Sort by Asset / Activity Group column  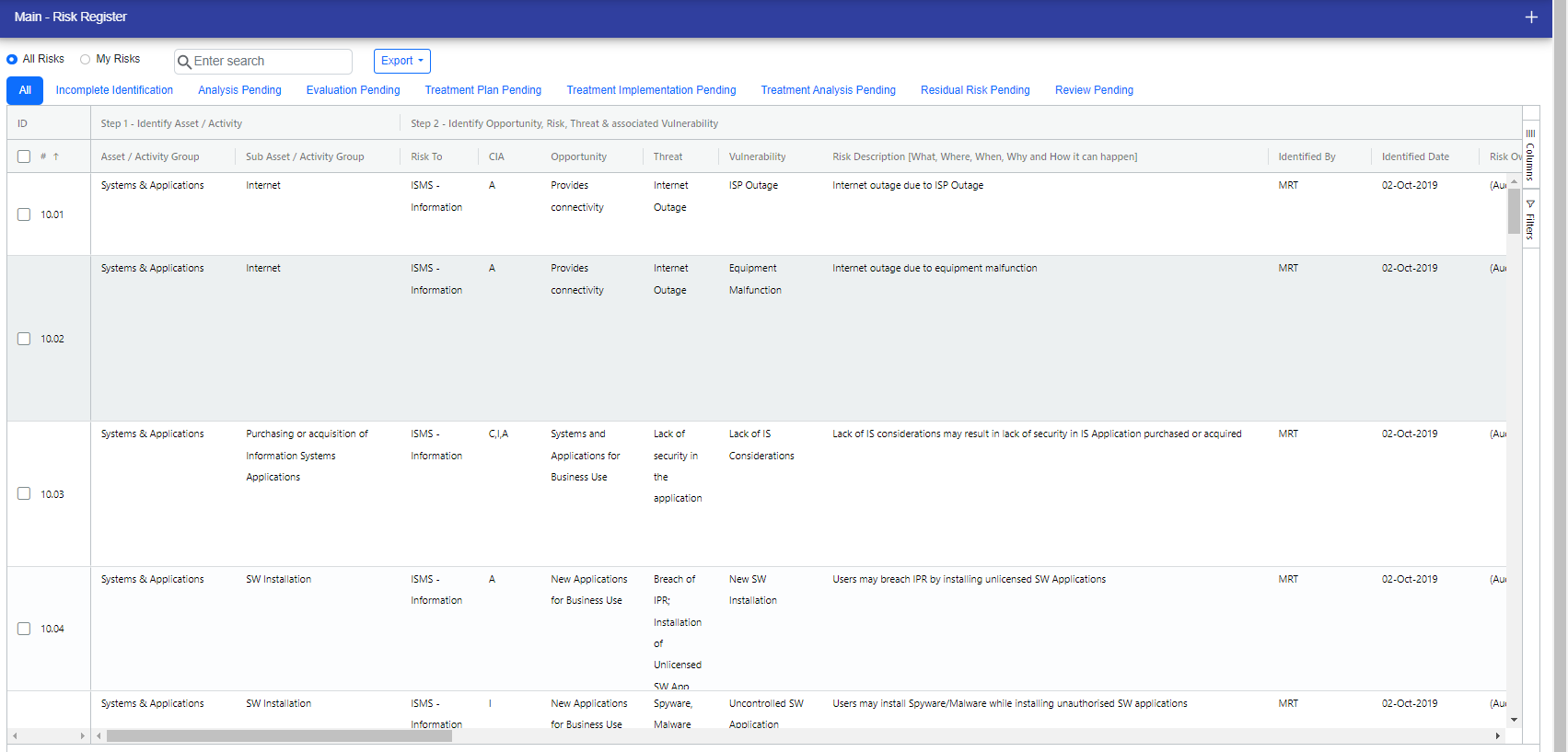[150, 156]
